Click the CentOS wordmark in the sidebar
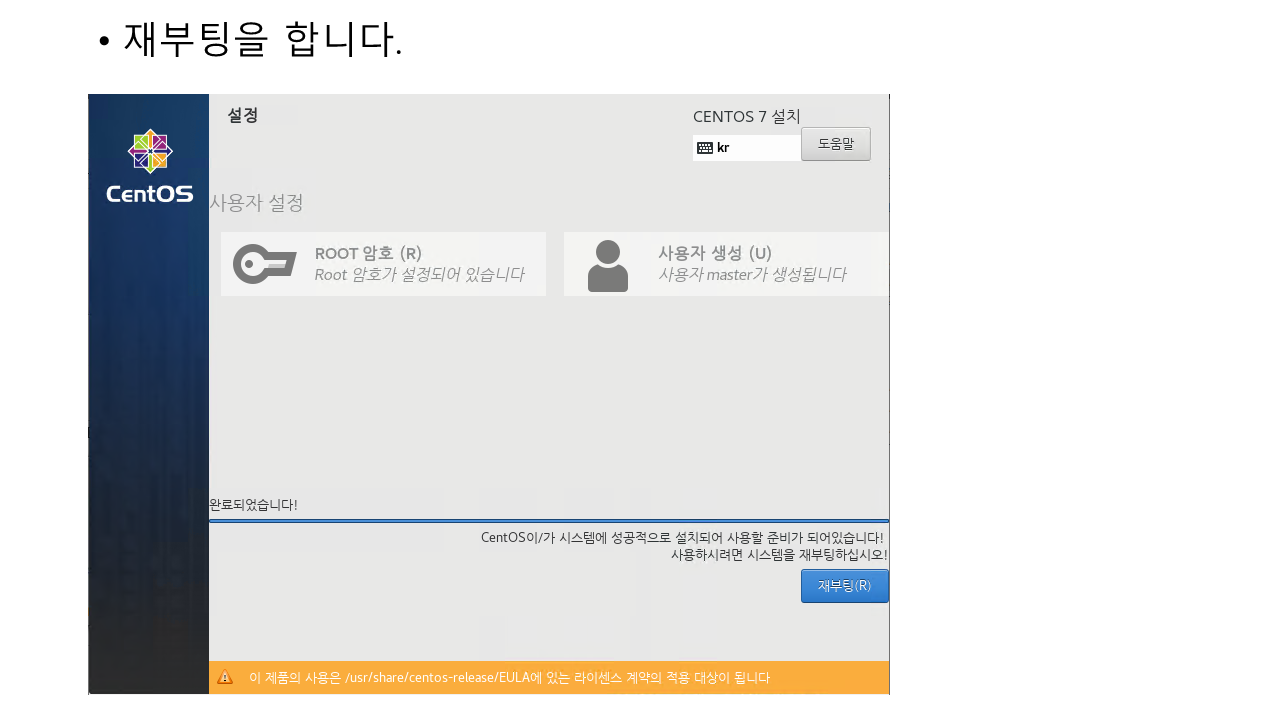 tap(150, 194)
